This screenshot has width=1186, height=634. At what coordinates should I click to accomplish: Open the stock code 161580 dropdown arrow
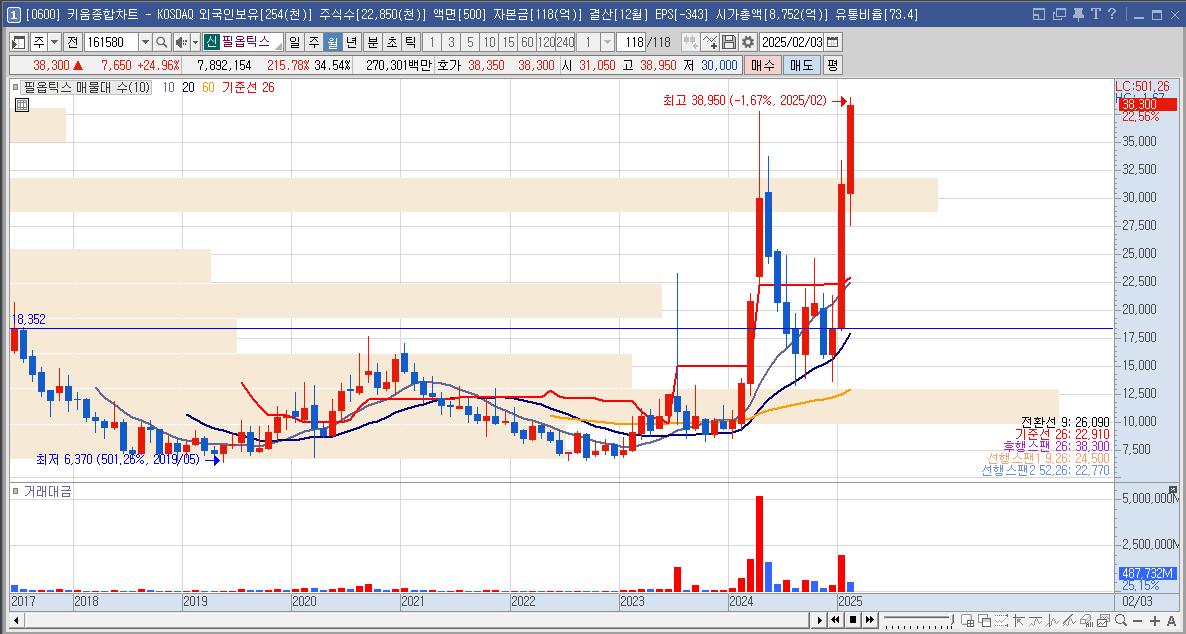pyautogui.click(x=144, y=42)
